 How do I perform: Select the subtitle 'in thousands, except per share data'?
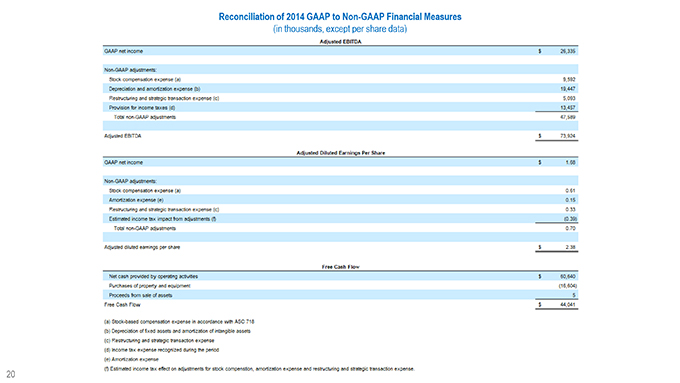pos(340,29)
